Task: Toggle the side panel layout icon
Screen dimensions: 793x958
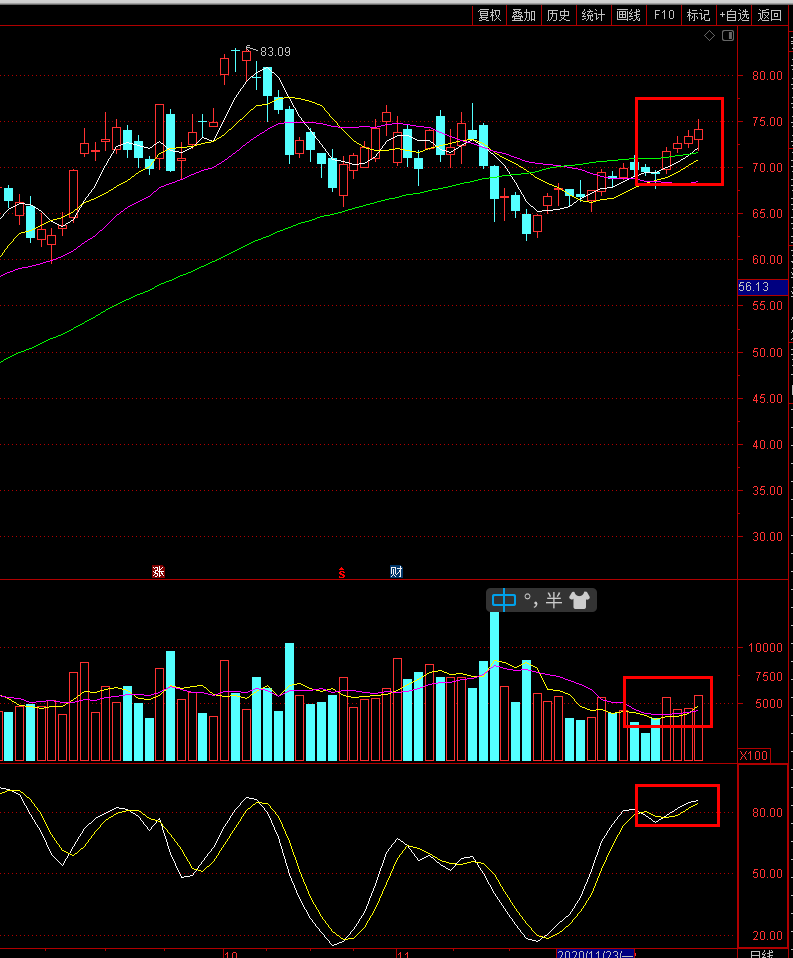Action: pyautogui.click(x=728, y=35)
